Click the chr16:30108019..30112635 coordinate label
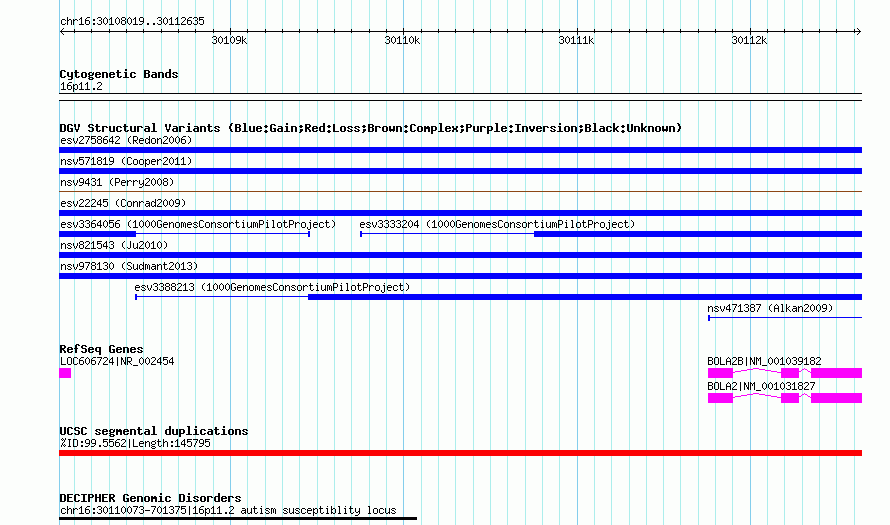Image resolution: width=890 pixels, height=525 pixels. 132,22
